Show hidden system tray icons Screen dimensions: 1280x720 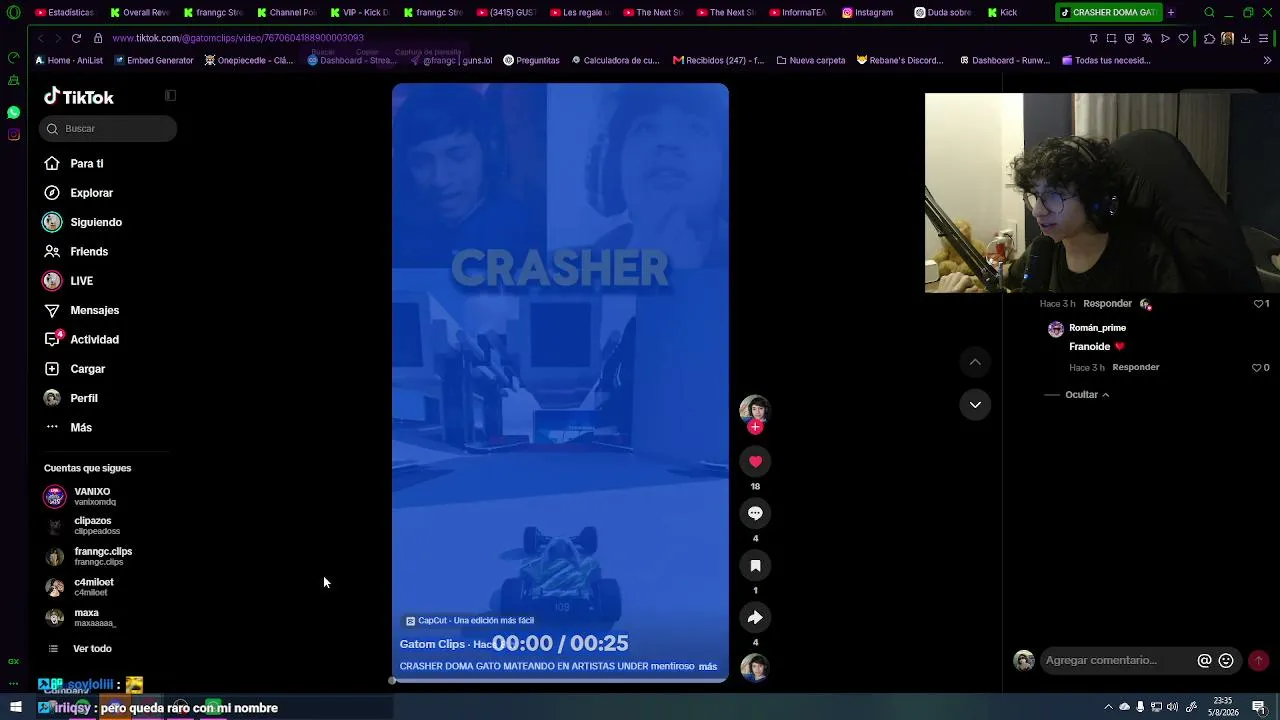pyautogui.click(x=1108, y=707)
